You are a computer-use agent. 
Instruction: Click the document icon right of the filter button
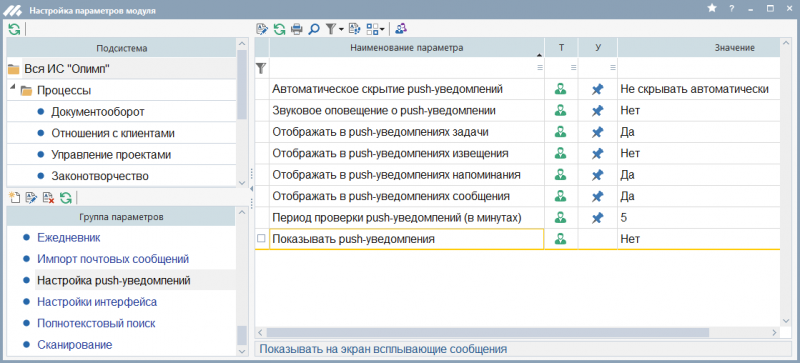coord(354,29)
